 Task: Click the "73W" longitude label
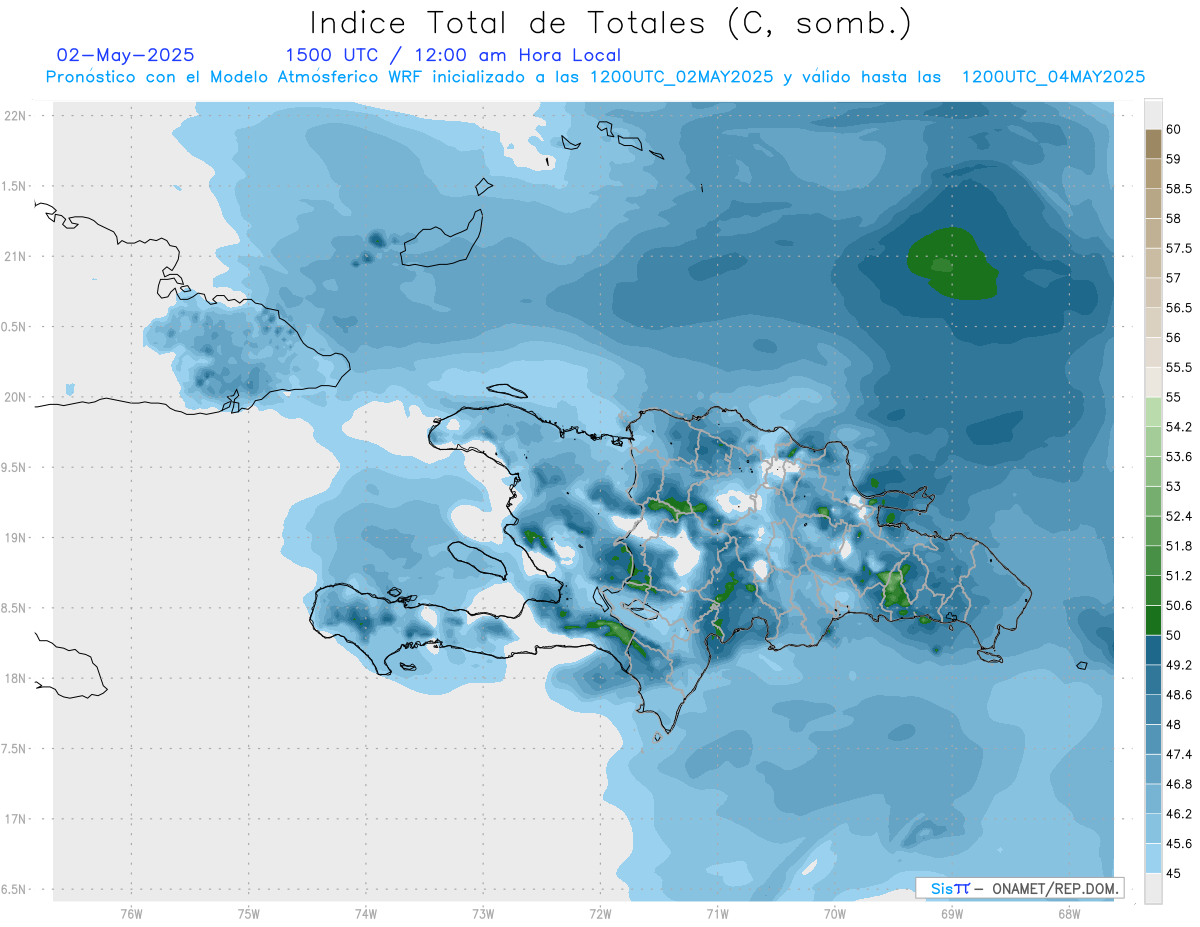pyautogui.click(x=483, y=913)
